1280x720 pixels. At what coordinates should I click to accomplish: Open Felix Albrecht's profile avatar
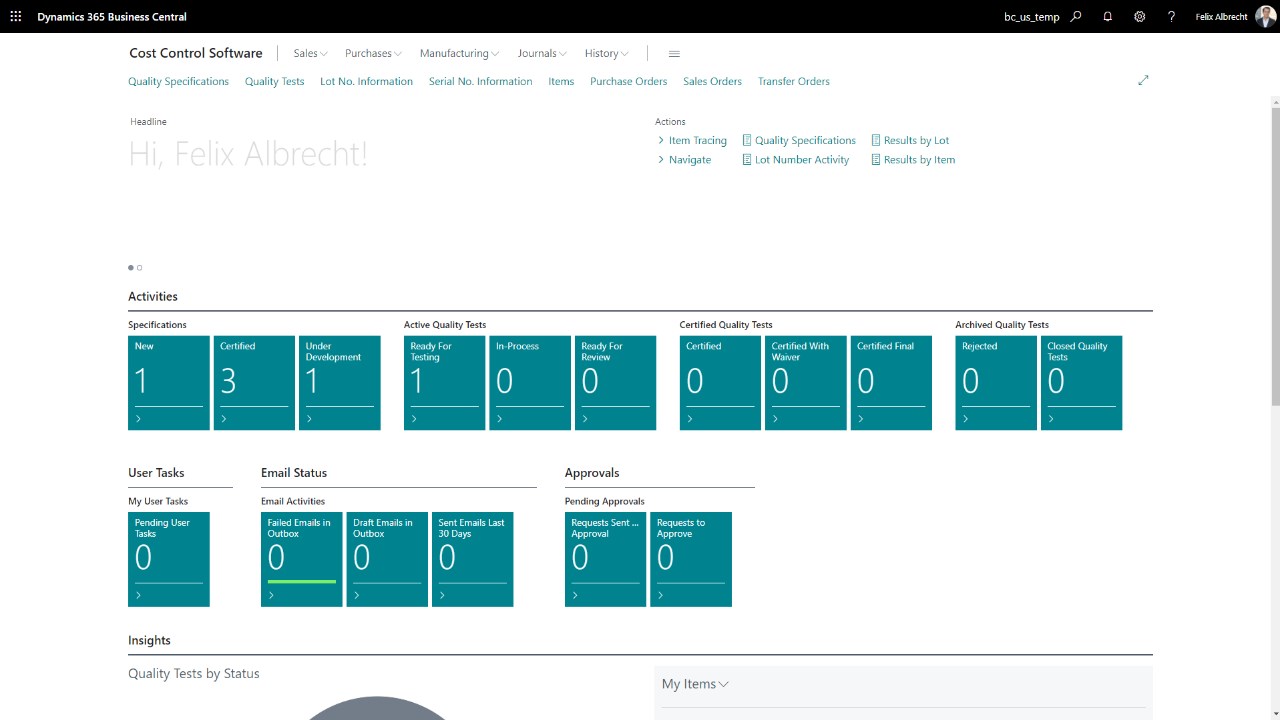(x=1265, y=17)
